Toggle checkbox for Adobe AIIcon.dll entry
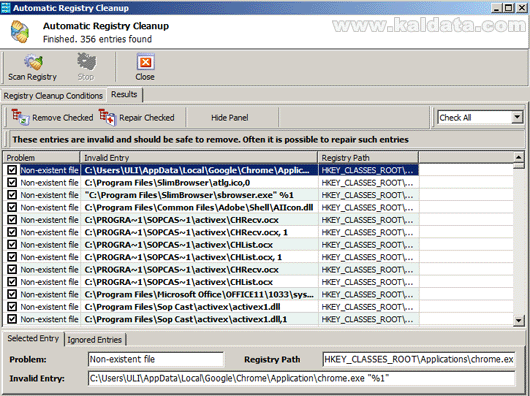Screen dimensions: 530x396 coord(12,207)
